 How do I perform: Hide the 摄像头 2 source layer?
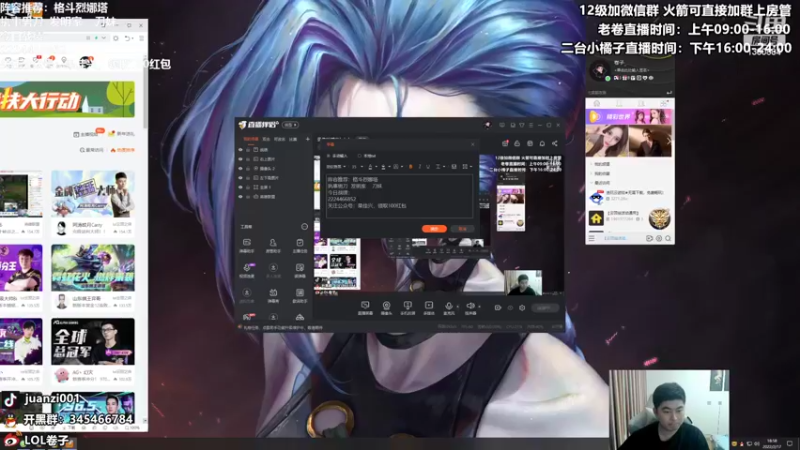coord(241,168)
